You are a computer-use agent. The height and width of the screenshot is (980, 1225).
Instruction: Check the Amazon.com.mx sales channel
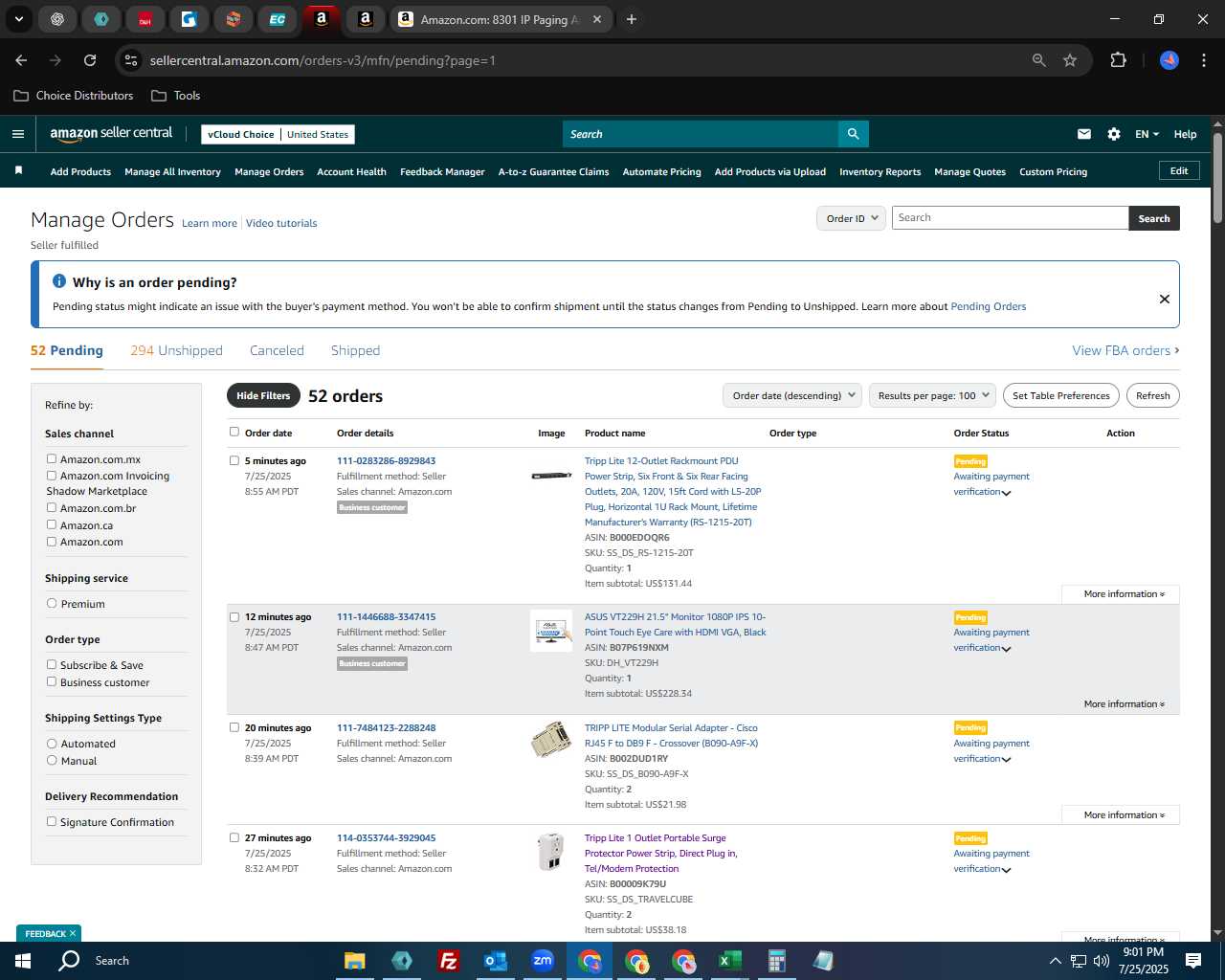click(52, 458)
